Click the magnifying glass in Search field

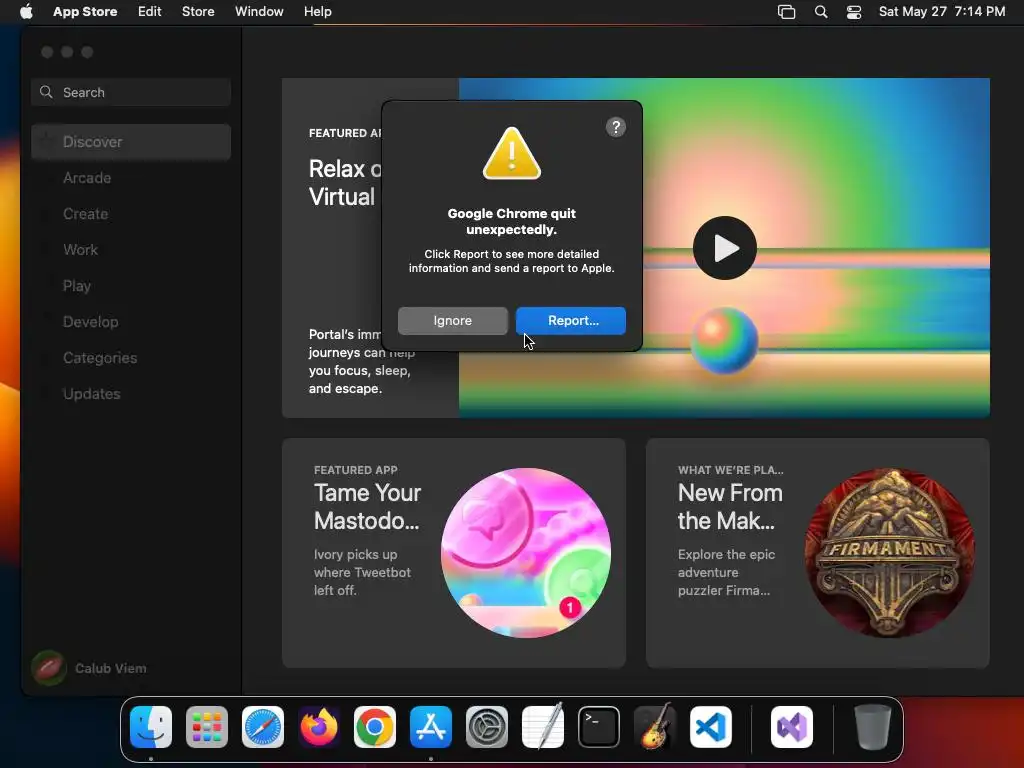[46, 92]
